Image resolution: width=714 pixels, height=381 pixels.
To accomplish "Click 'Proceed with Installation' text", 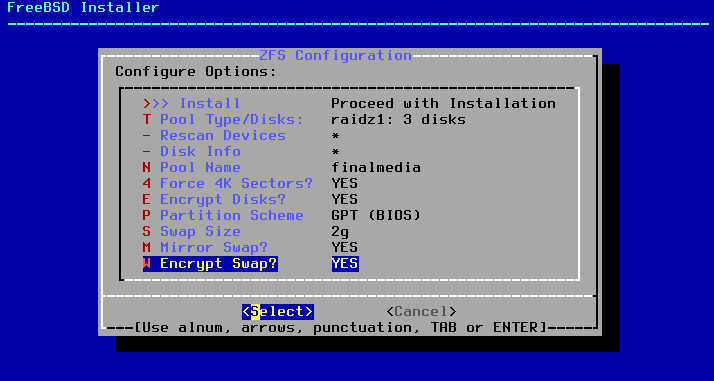I will pyautogui.click(x=444, y=104).
